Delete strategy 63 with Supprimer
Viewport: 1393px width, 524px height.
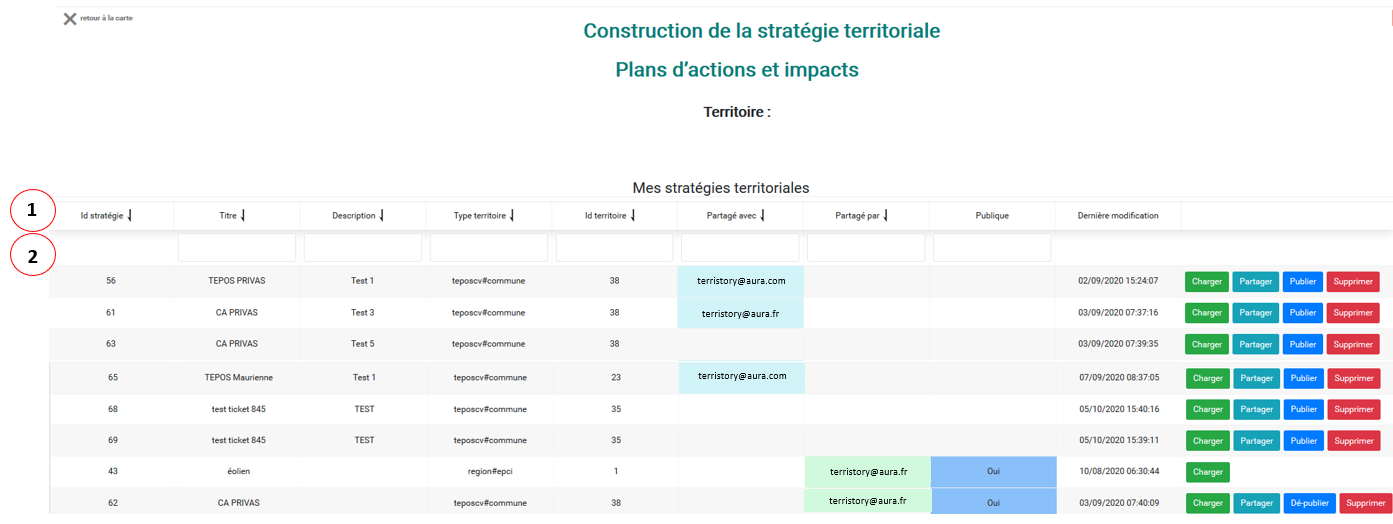tap(1353, 344)
